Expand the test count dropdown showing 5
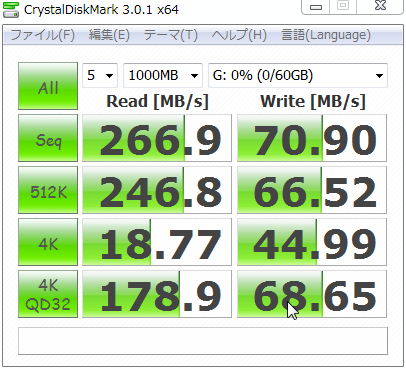This screenshot has height=369, width=406. [x=100, y=75]
